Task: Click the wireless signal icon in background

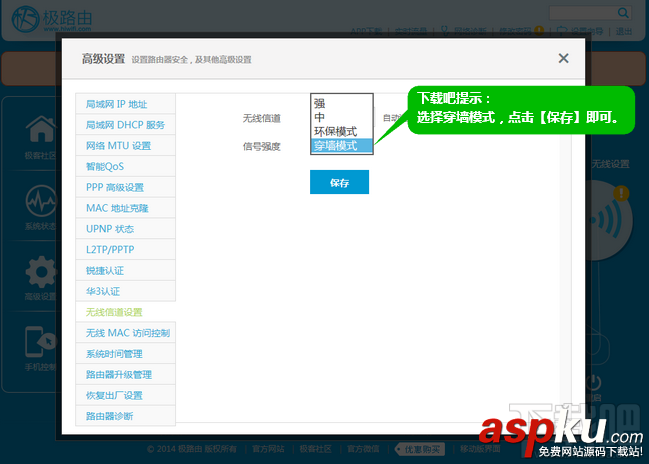Action: 608,221
